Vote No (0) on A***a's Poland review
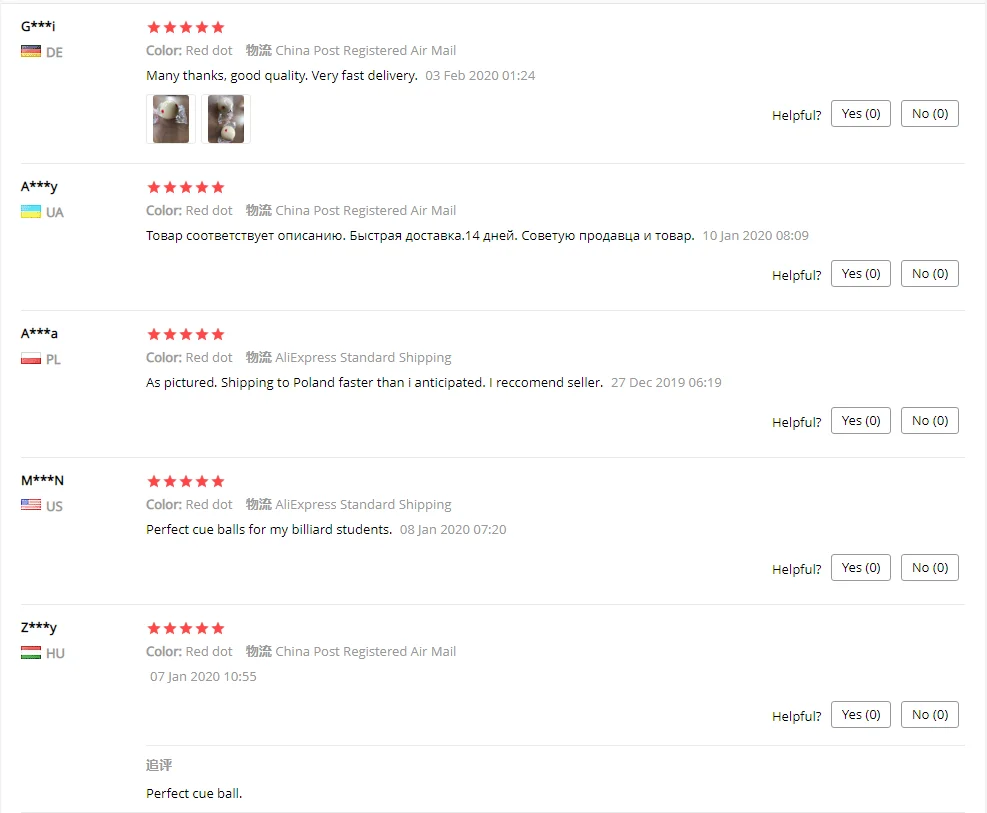The height and width of the screenshot is (813, 987). (930, 421)
